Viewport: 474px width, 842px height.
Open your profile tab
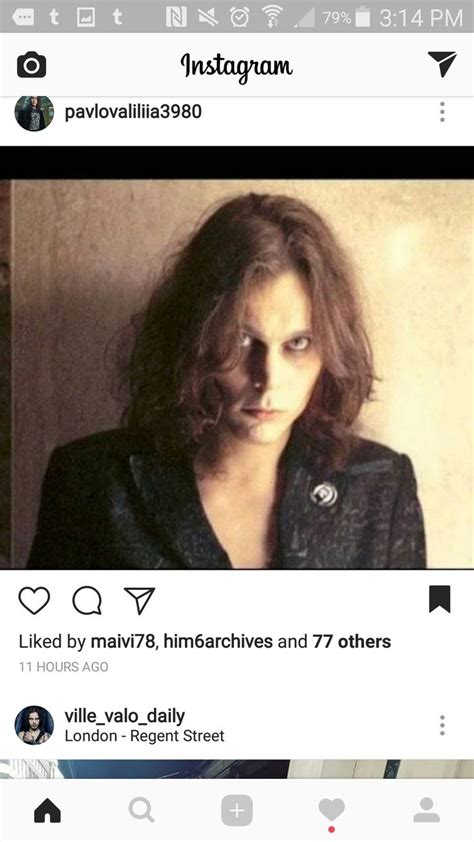click(x=427, y=810)
